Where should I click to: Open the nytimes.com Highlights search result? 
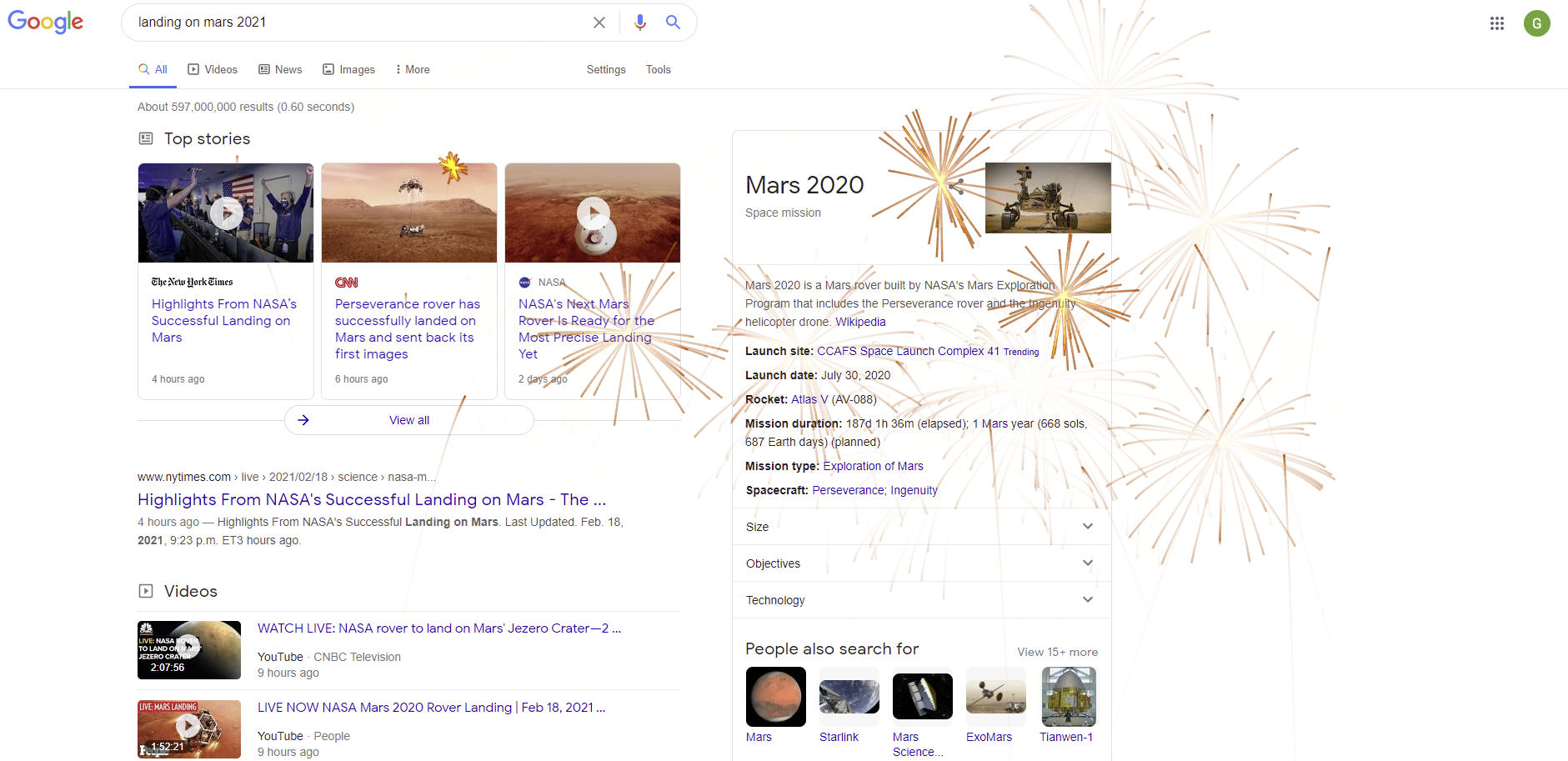click(372, 499)
